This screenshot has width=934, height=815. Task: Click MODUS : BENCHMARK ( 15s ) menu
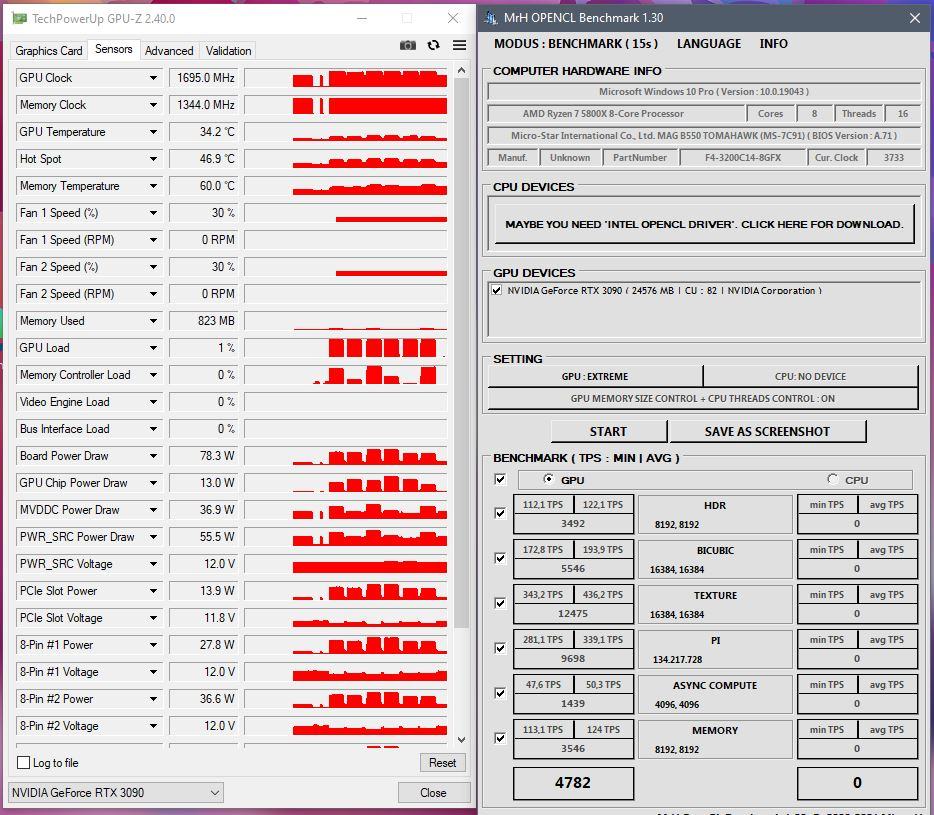[x=576, y=43]
